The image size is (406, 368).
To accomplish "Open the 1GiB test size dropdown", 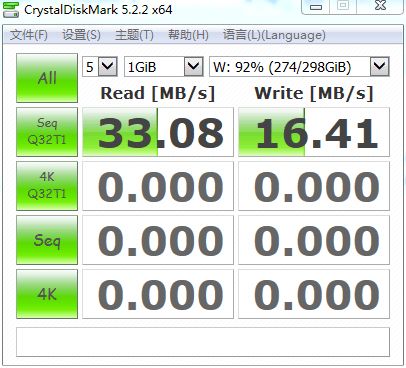I will click(x=164, y=67).
